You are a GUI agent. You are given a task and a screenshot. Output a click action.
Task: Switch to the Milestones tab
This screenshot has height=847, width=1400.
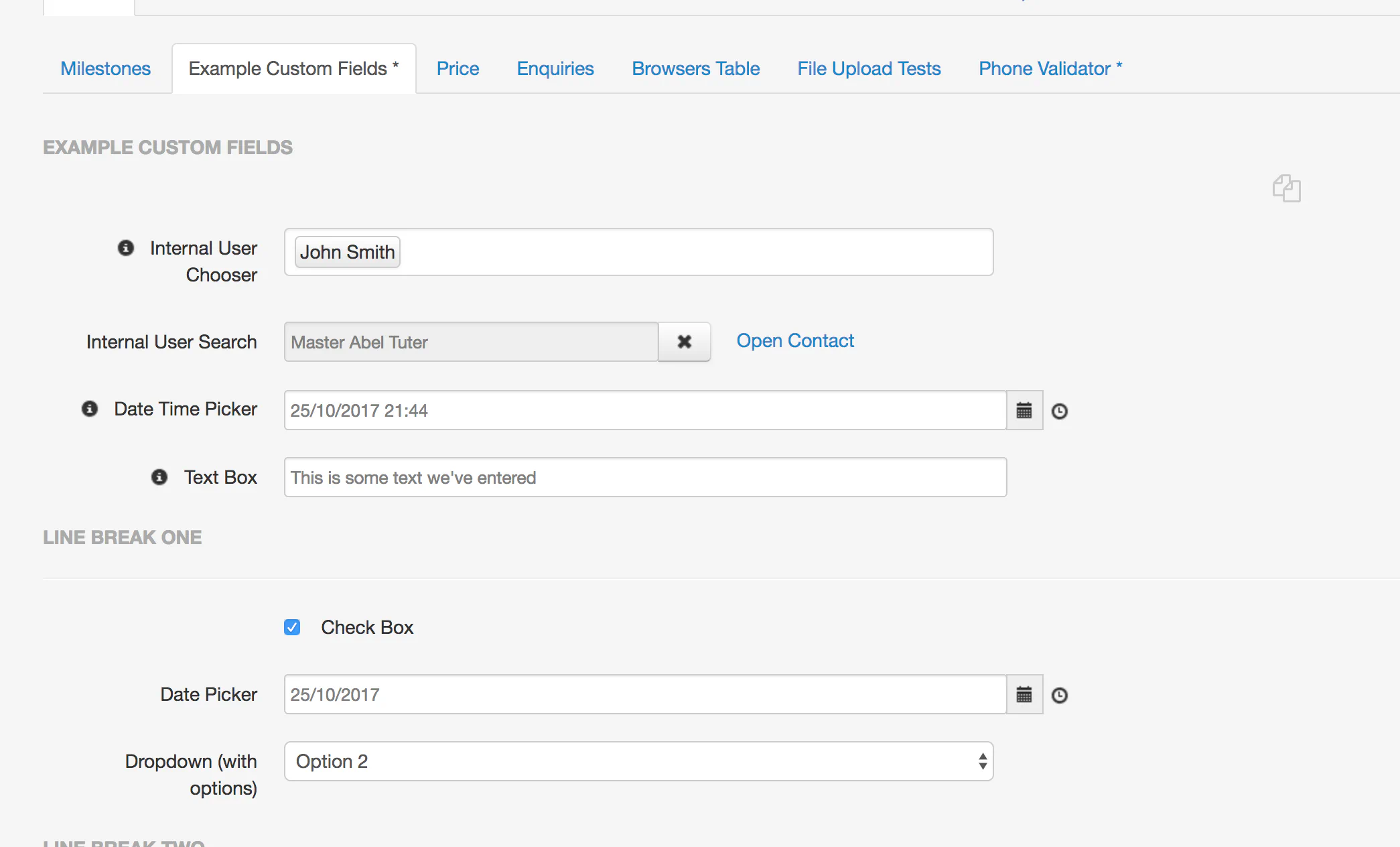pyautogui.click(x=105, y=68)
